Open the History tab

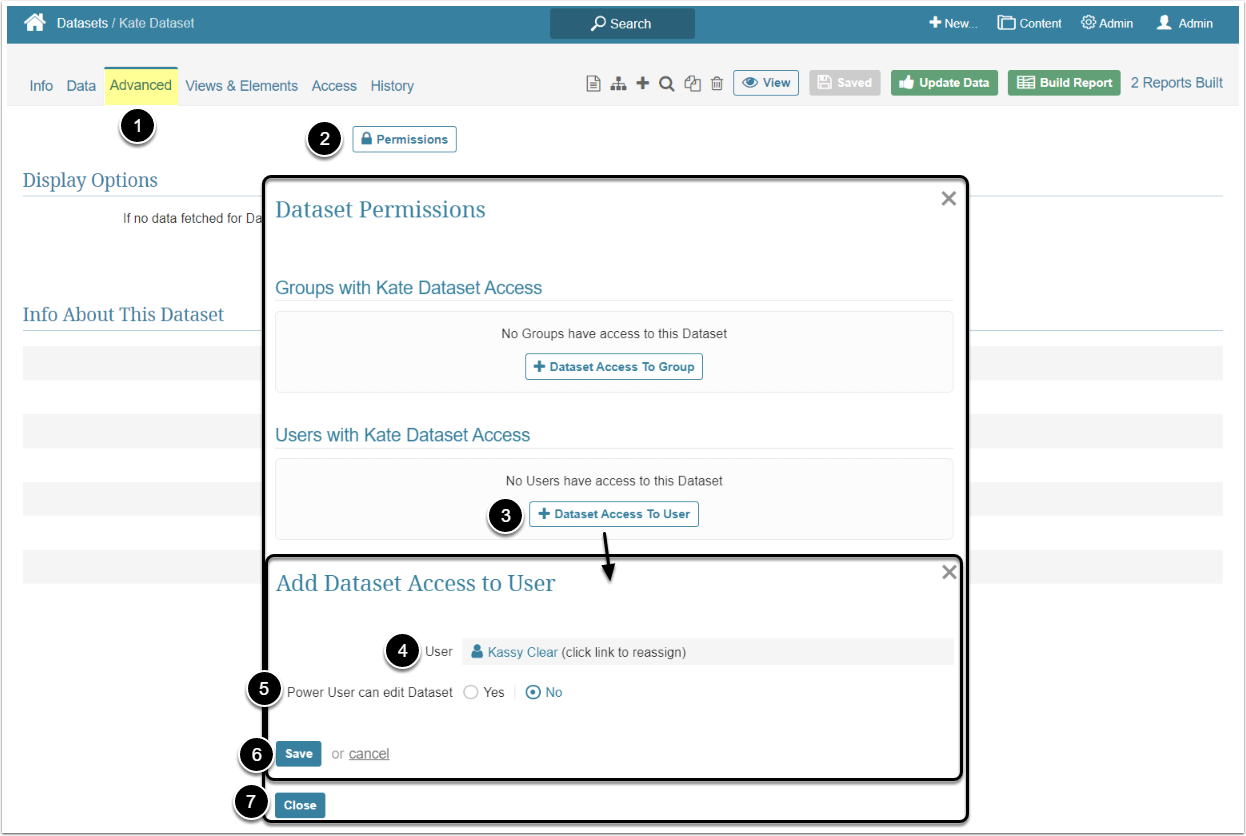coord(392,86)
